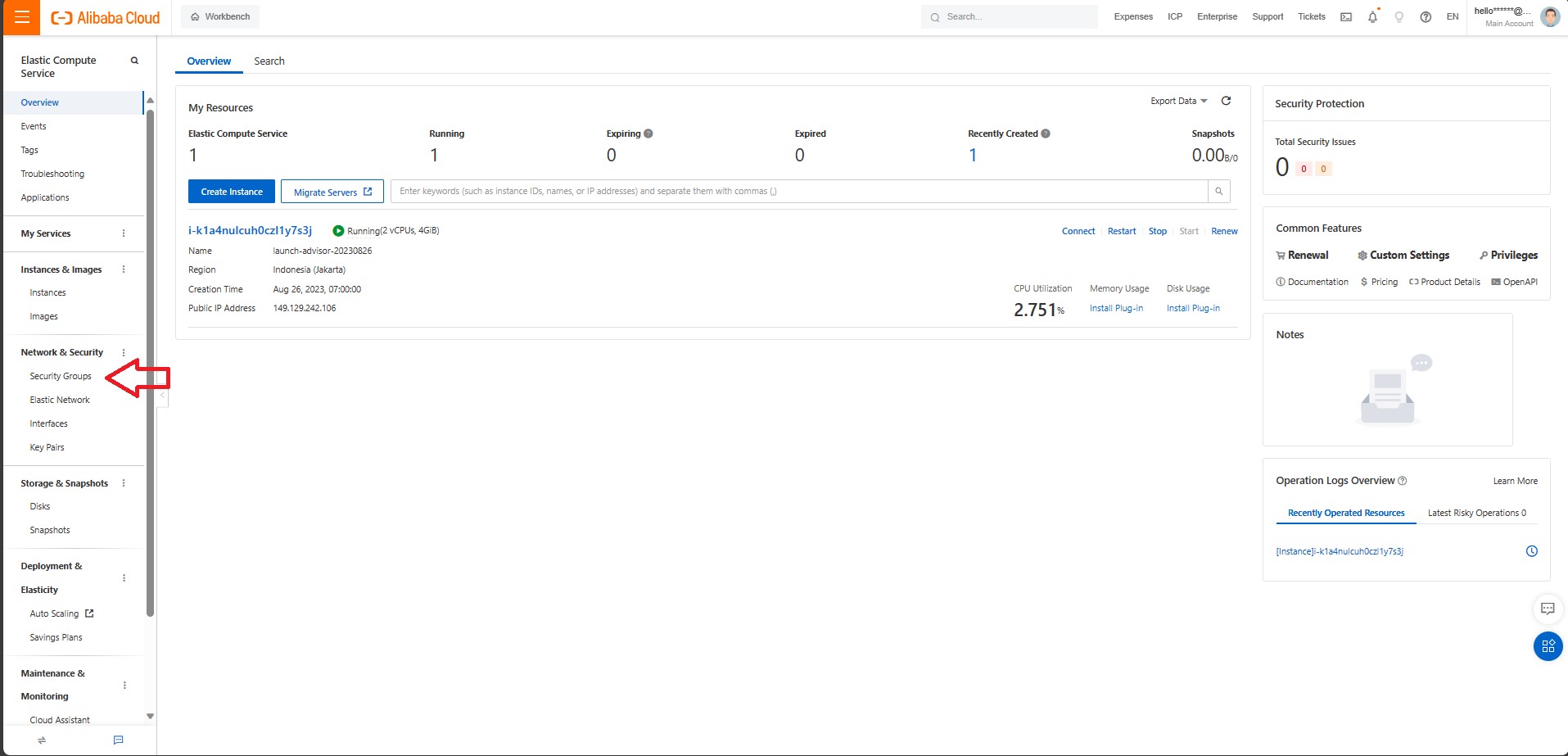
Task: Open the hamburger navigation menu
Action: point(21,17)
